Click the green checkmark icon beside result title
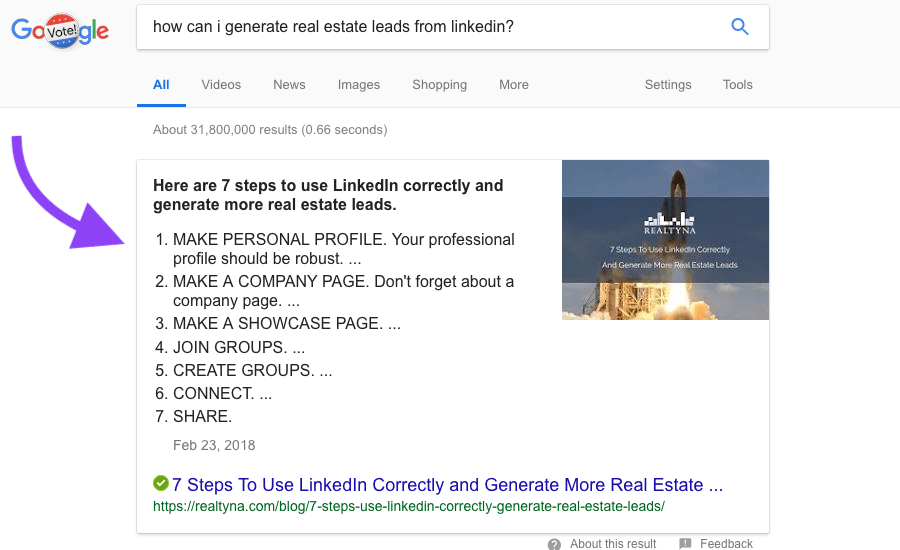The height and width of the screenshot is (550, 900). coord(161,483)
